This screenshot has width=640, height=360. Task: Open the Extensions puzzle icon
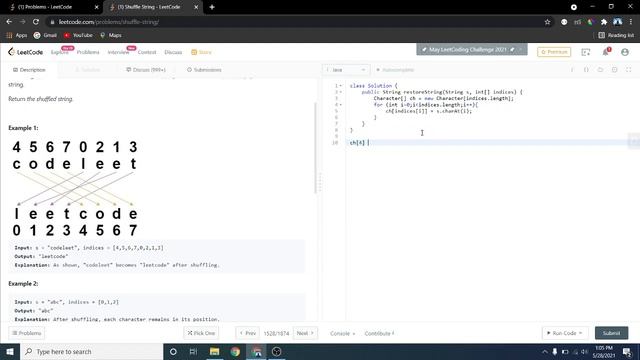pyautogui.click(x=604, y=22)
